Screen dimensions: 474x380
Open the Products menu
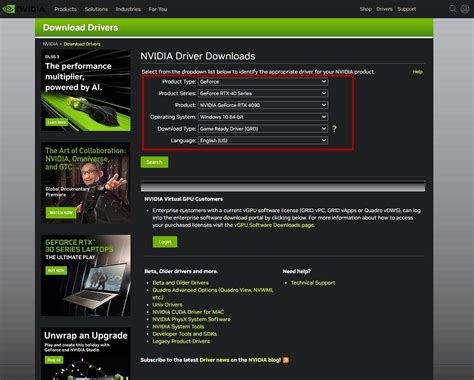point(65,9)
